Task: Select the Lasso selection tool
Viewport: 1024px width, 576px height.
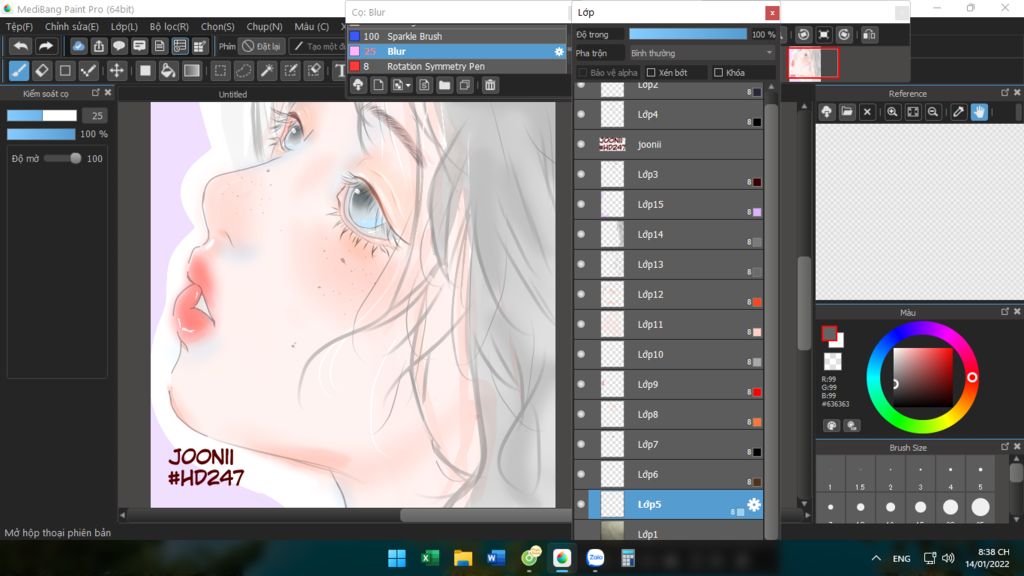Action: pyautogui.click(x=244, y=71)
